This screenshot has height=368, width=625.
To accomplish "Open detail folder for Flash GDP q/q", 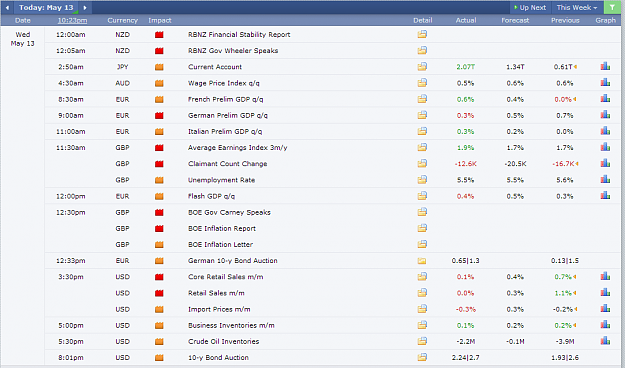I will pyautogui.click(x=422, y=196).
